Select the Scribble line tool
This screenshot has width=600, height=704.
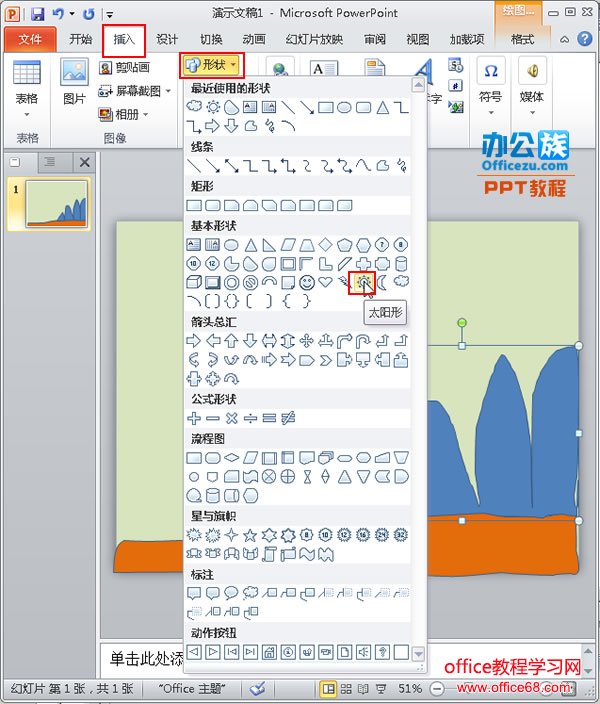(401, 166)
